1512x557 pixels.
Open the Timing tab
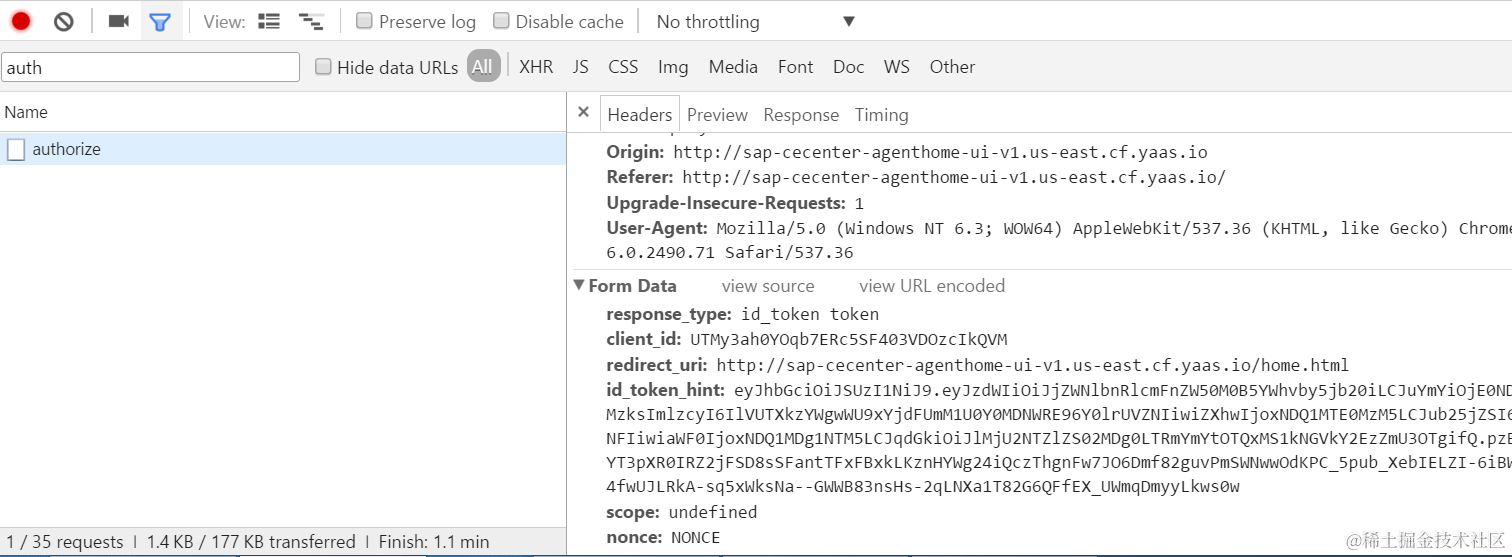tap(882, 115)
